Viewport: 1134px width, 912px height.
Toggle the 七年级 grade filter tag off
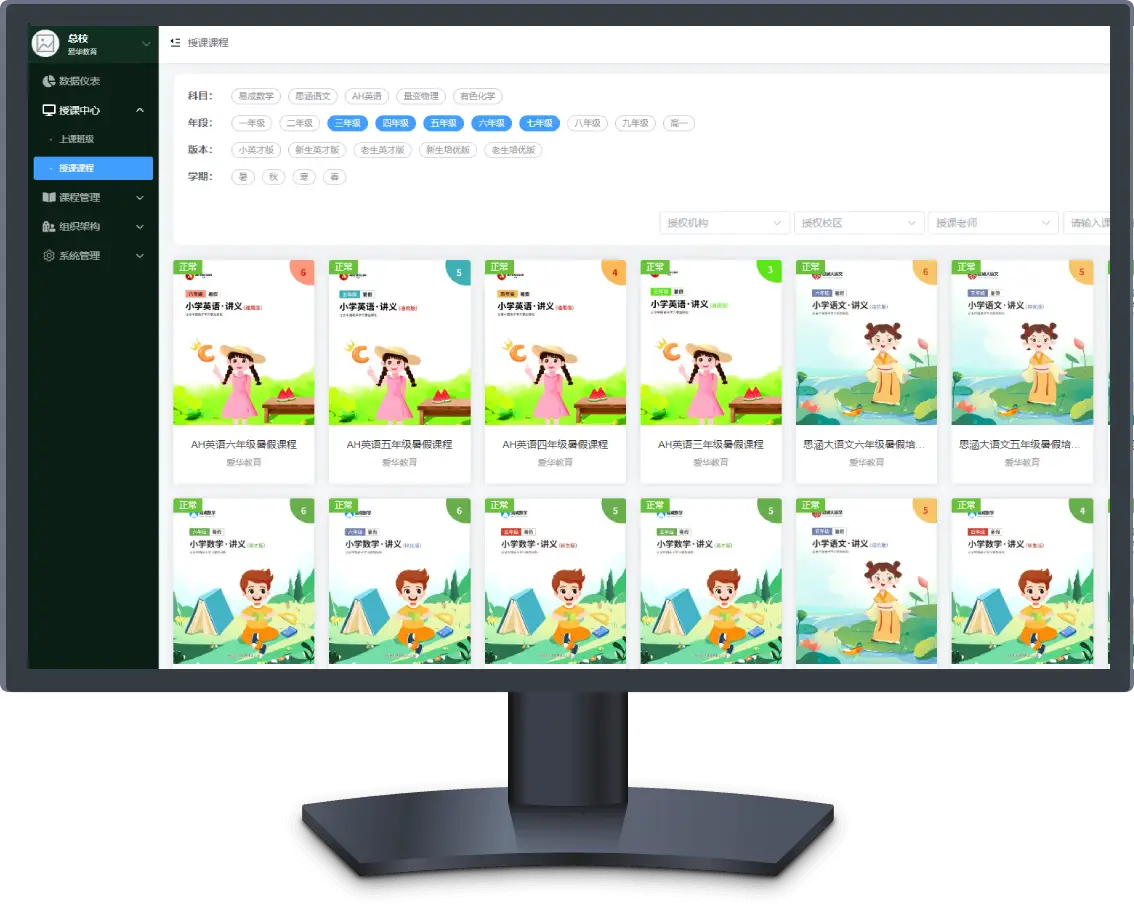click(x=540, y=123)
